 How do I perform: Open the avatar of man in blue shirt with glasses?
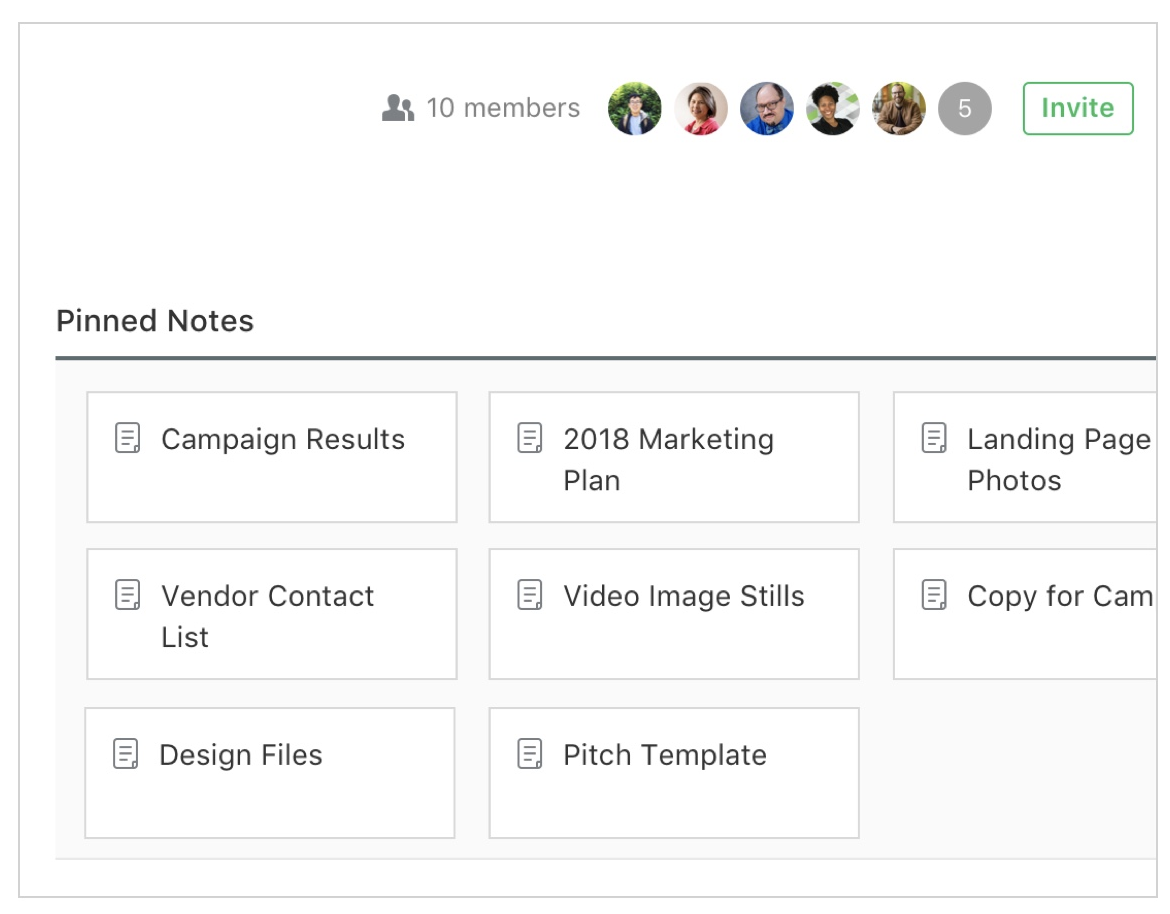coord(766,108)
